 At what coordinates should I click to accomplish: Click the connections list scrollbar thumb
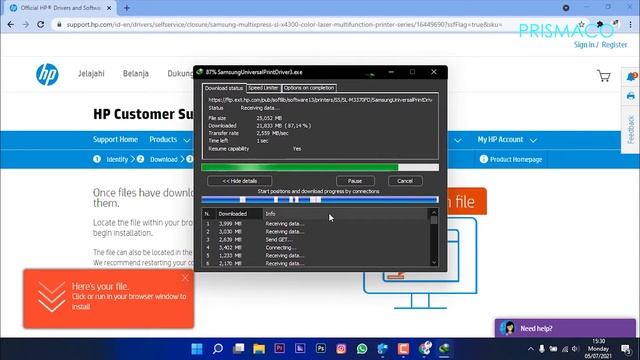click(434, 220)
